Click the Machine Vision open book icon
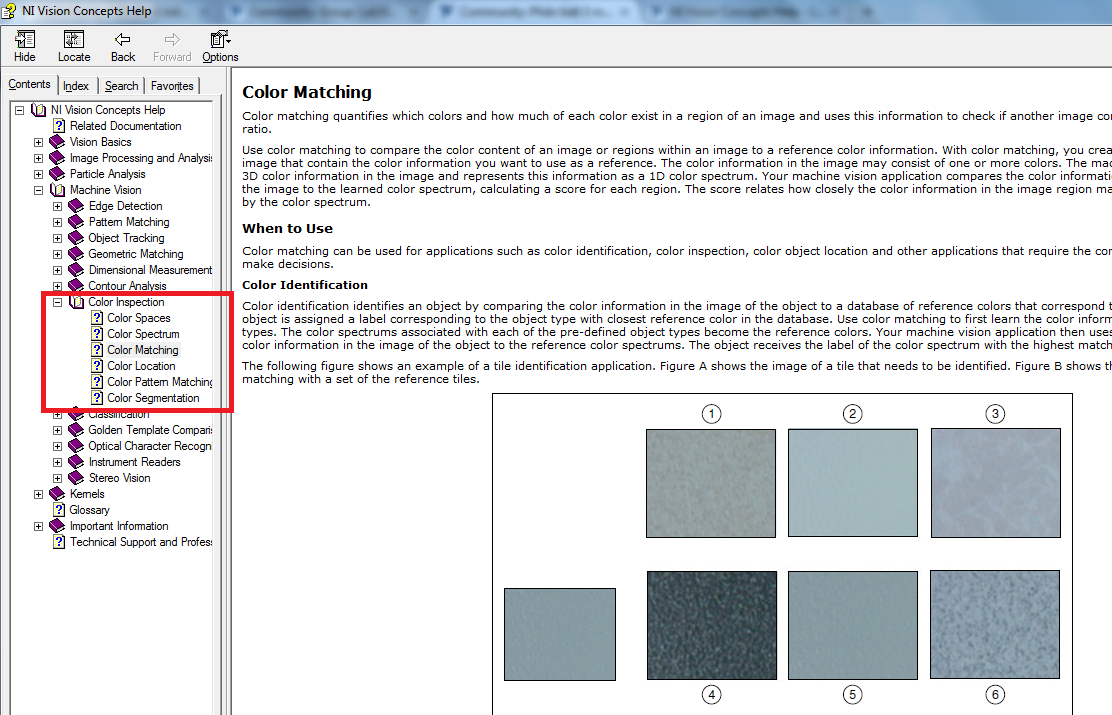Screen dimensions: 1112x715 tap(57, 190)
